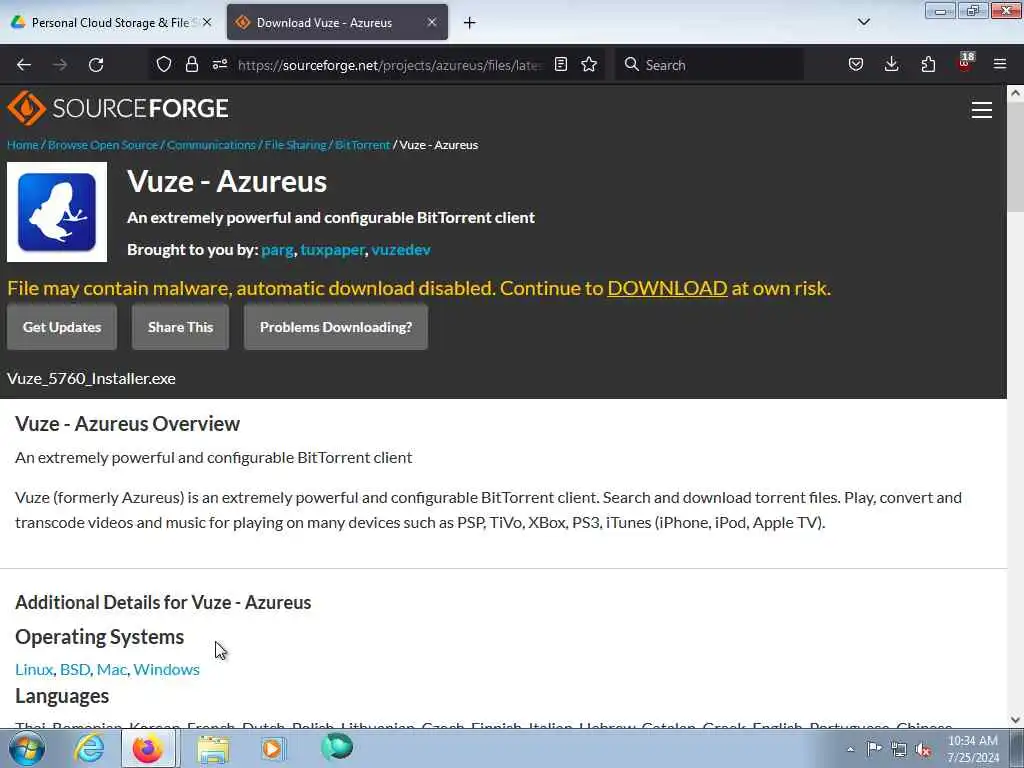Viewport: 1024px width, 768px height.
Task: Open the Mac operating system link
Action: pos(112,669)
